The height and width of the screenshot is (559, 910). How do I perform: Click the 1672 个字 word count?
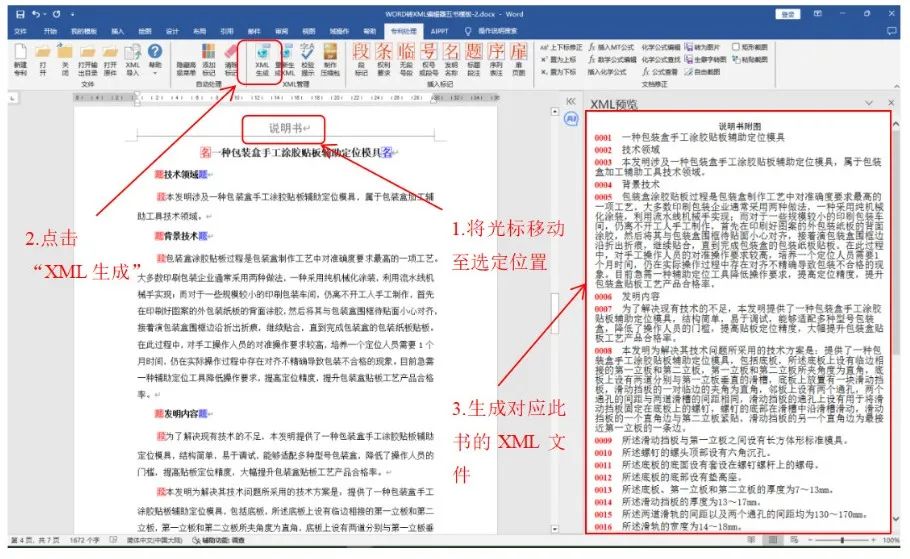point(85,540)
